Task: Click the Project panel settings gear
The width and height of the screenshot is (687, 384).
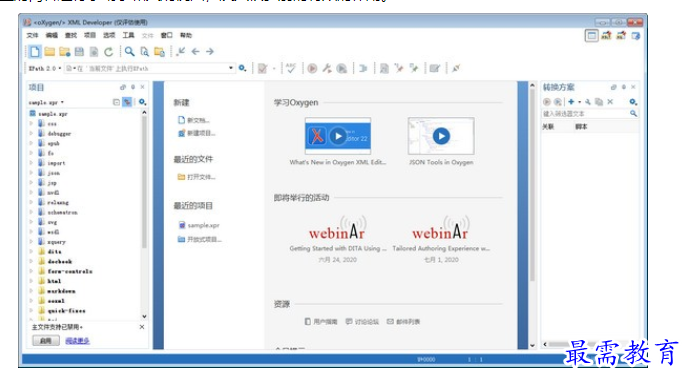Action: (142, 102)
